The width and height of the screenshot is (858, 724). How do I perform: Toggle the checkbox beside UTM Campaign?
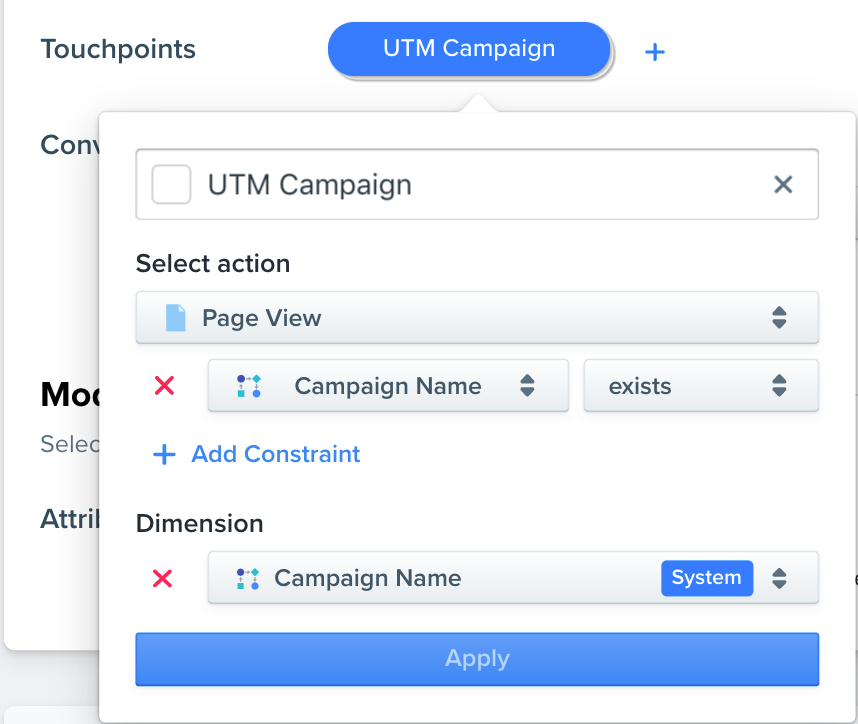point(171,184)
